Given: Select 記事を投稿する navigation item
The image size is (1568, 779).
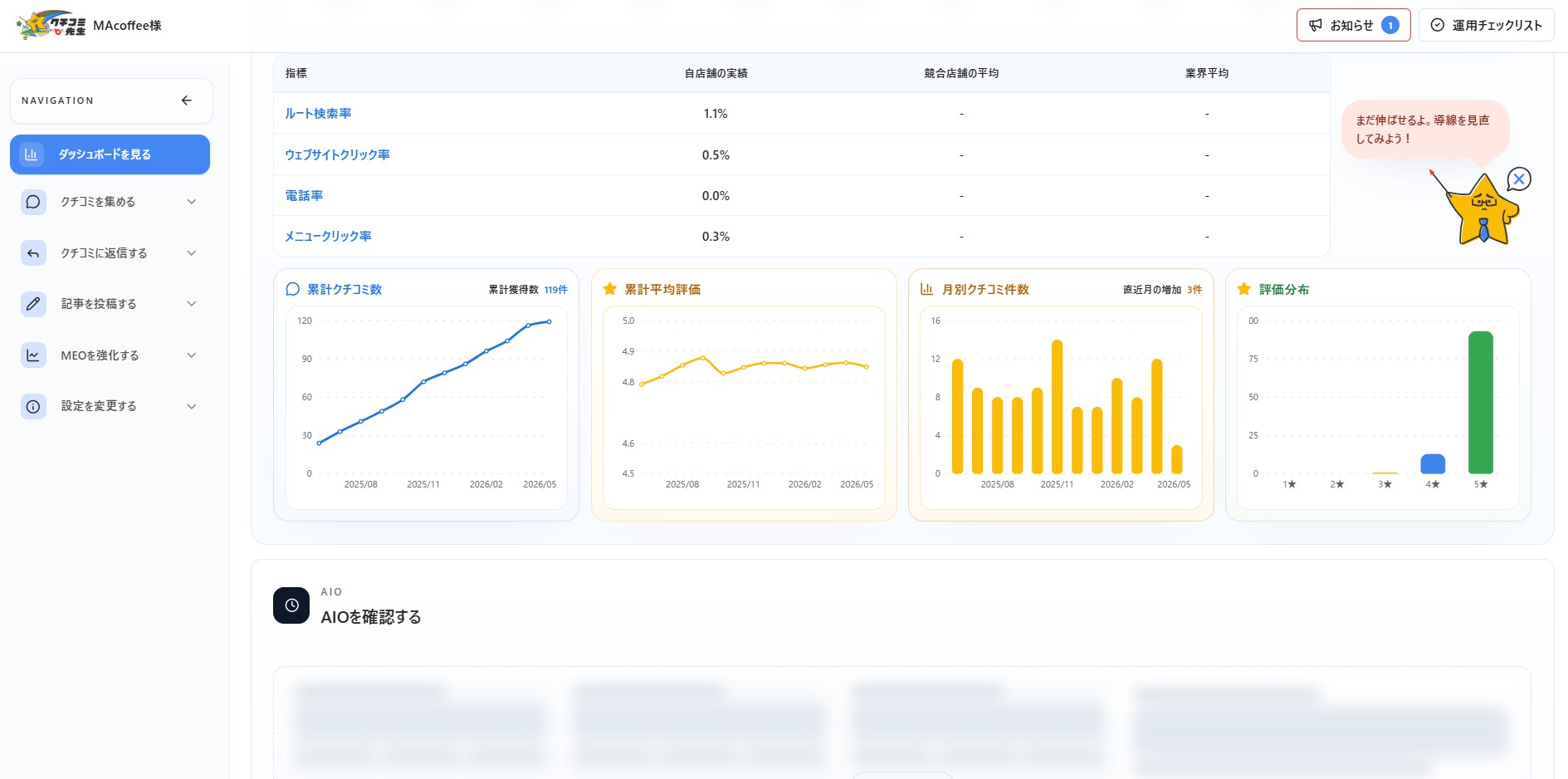Looking at the screenshot, I should (x=110, y=304).
